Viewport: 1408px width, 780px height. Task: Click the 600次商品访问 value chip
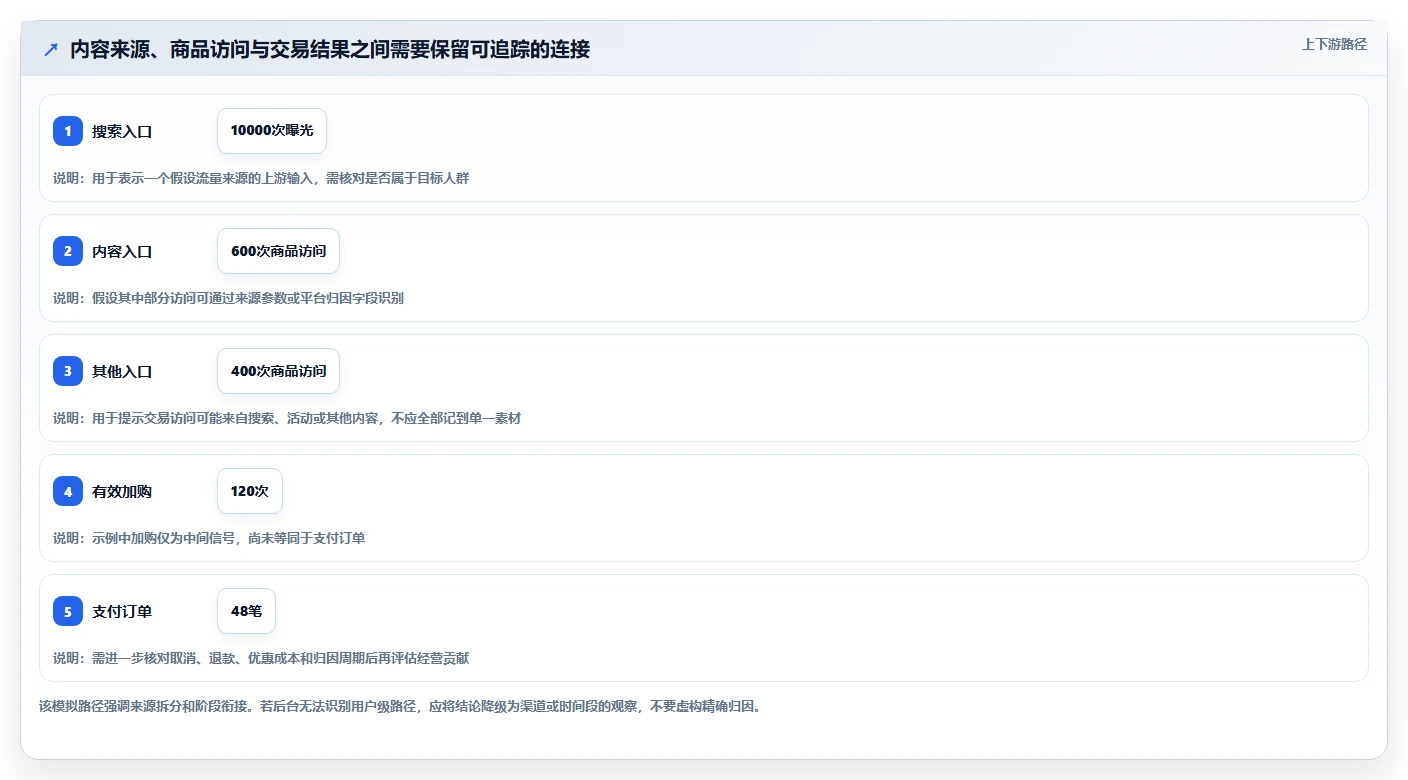click(x=278, y=251)
